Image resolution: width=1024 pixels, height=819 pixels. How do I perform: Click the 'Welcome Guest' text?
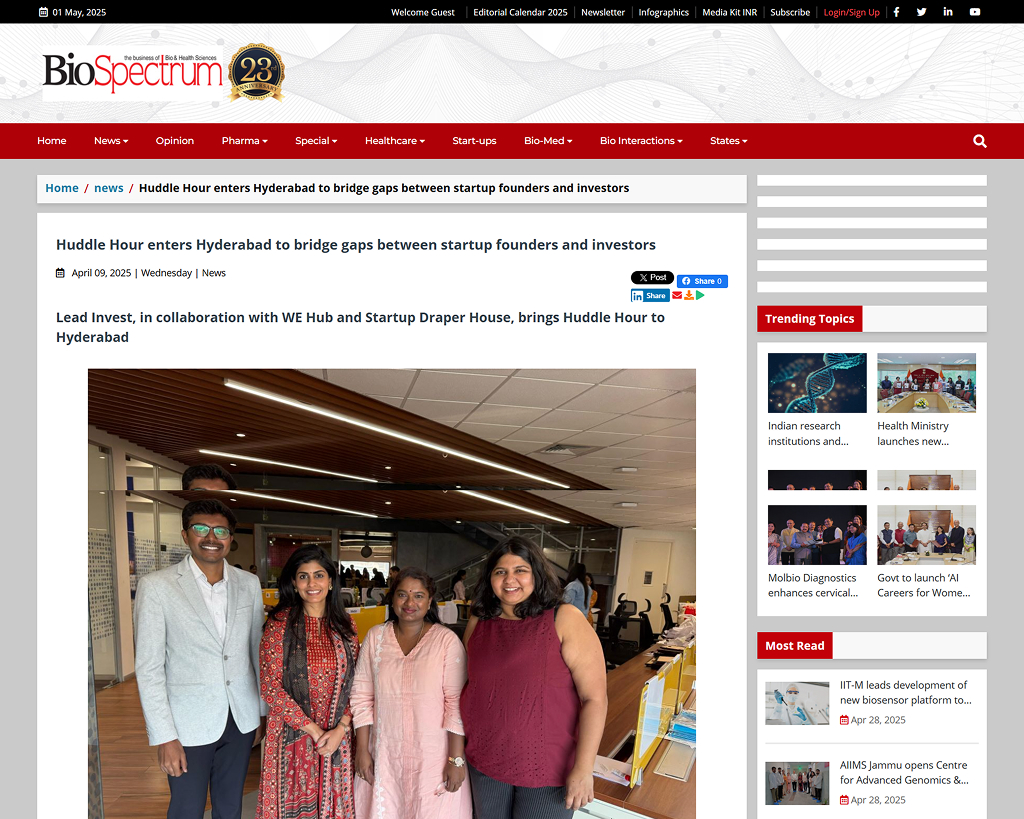coord(423,12)
